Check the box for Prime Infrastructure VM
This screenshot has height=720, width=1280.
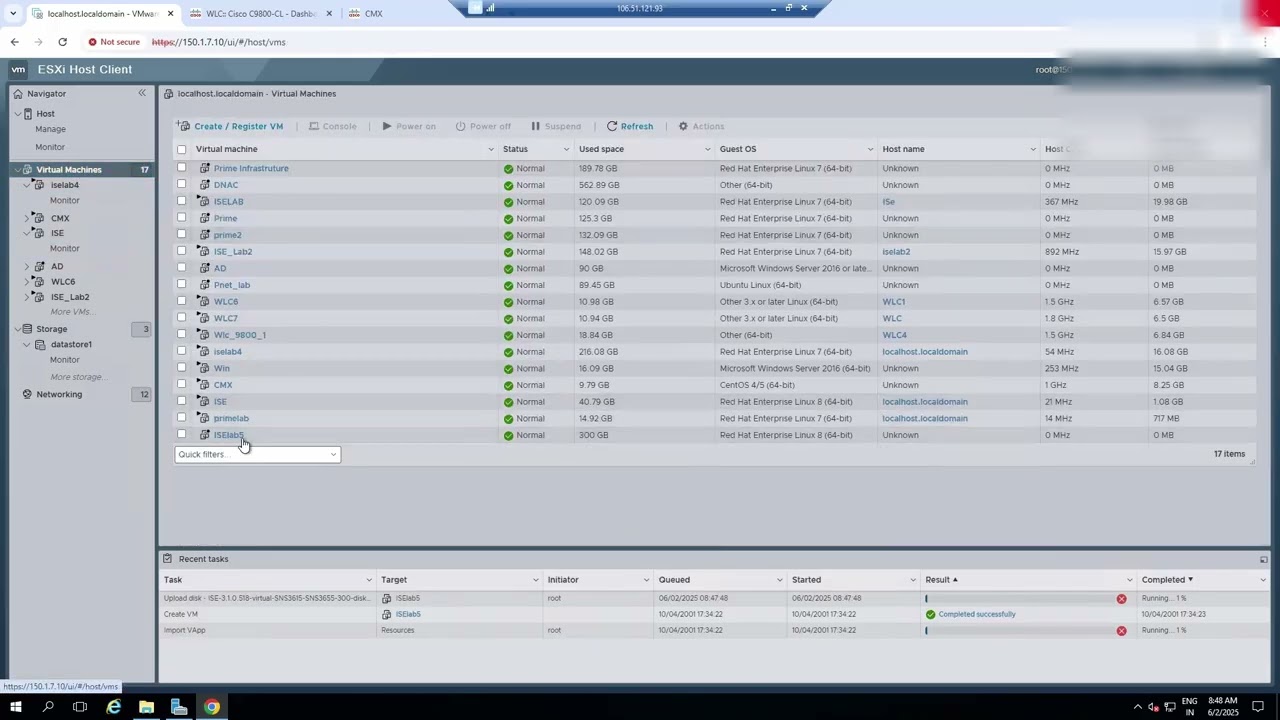click(x=181, y=168)
